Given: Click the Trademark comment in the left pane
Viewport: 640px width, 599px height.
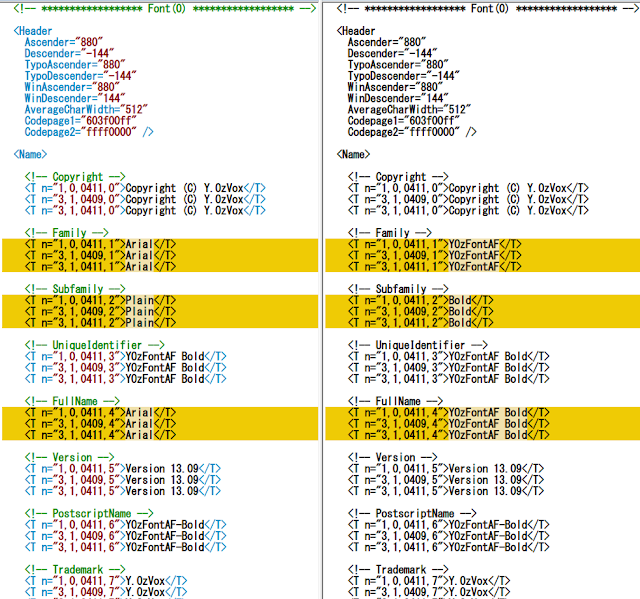Looking at the screenshot, I should 75,570.
